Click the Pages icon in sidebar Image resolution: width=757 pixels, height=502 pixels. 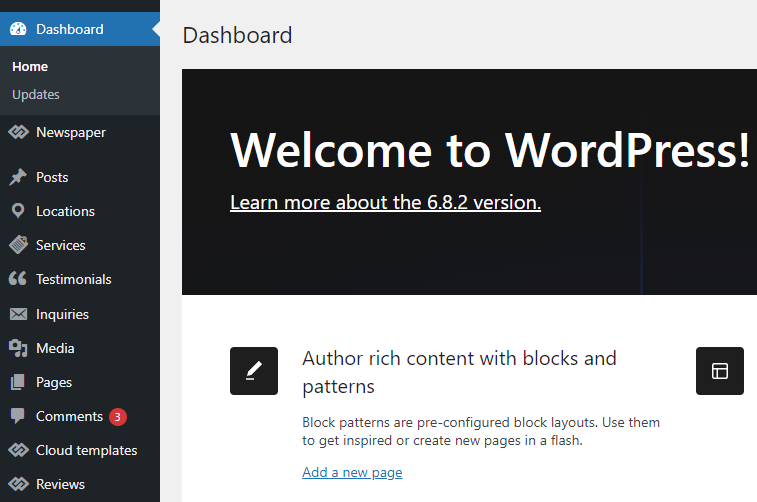[18, 382]
